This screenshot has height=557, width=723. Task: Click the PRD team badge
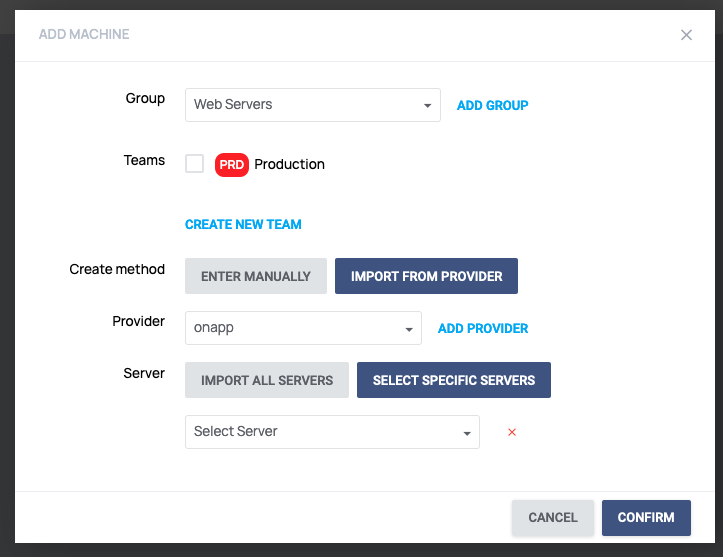(x=231, y=165)
